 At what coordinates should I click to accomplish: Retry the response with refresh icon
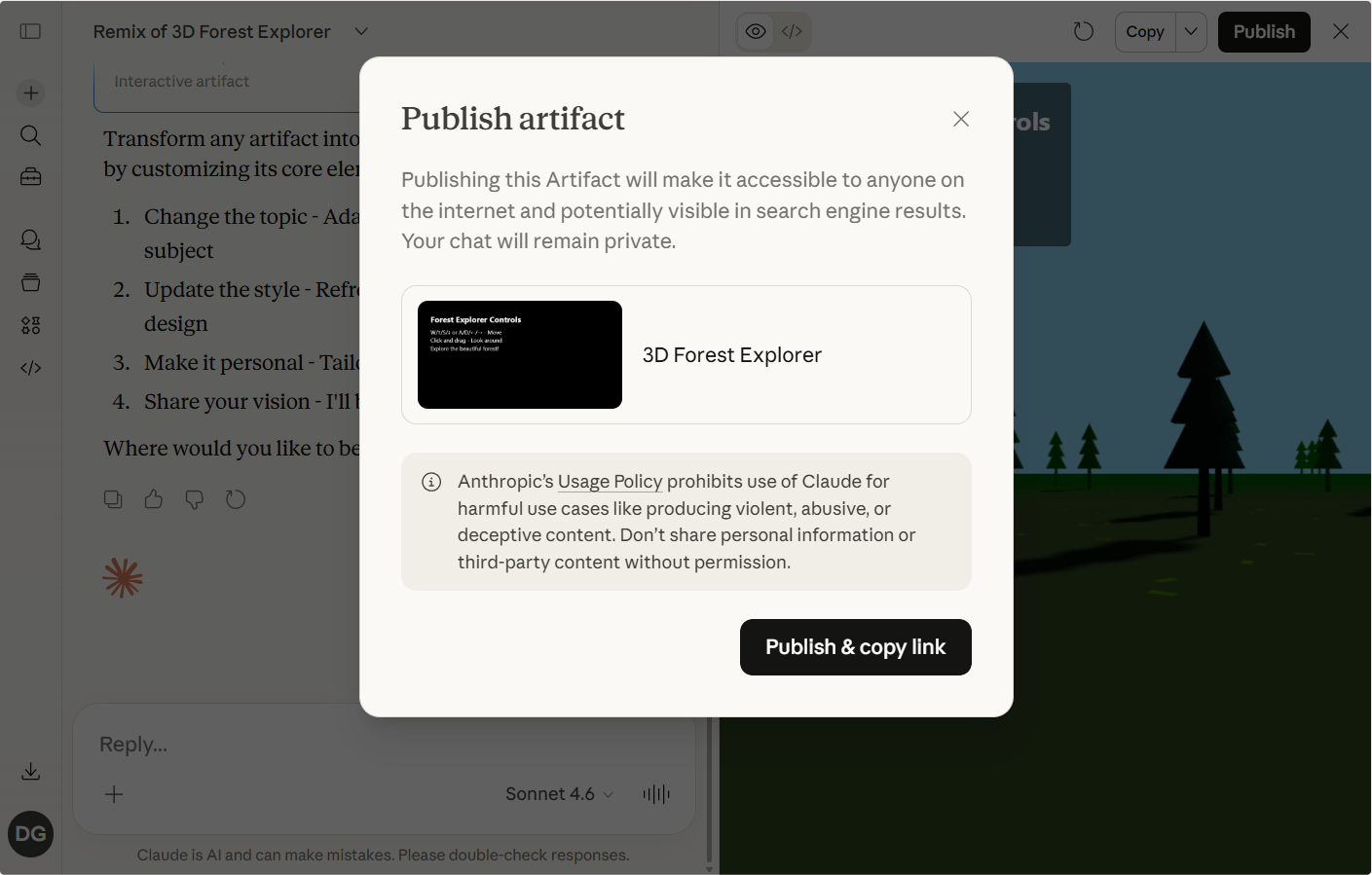point(236,499)
